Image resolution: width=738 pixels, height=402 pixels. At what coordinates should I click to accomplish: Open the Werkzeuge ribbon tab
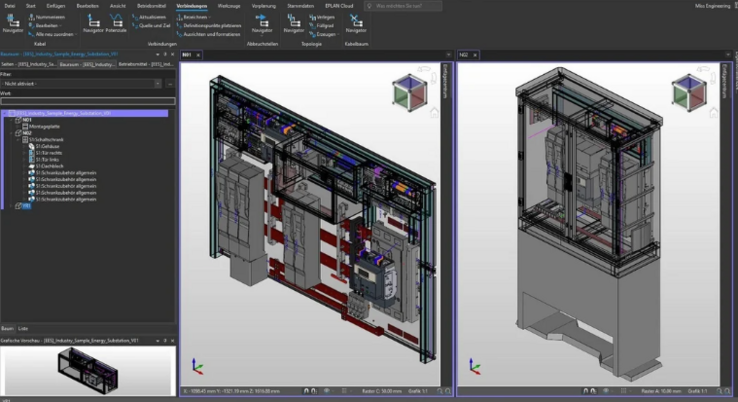(229, 5)
